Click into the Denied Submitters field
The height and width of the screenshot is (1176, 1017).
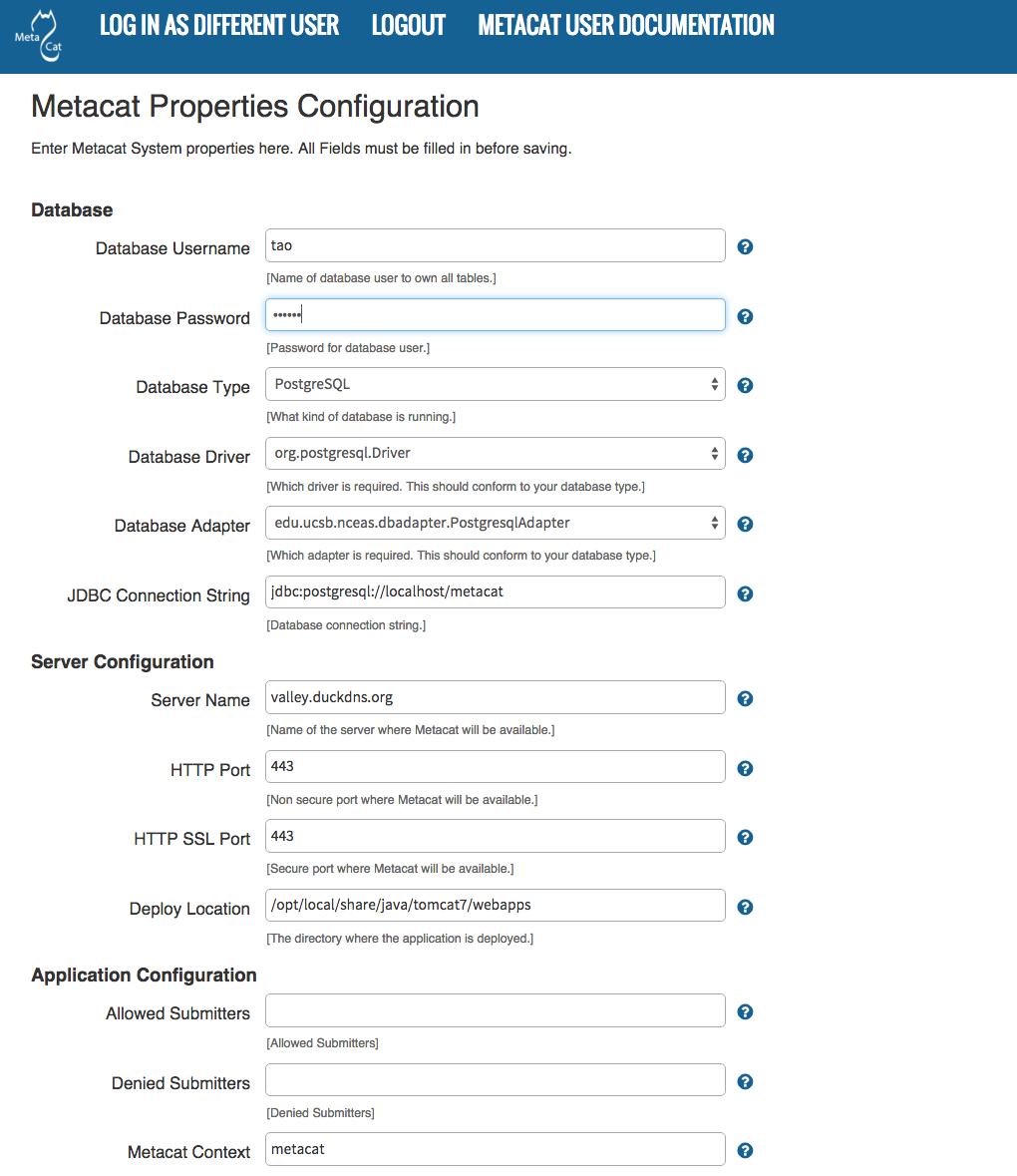[x=495, y=1081]
